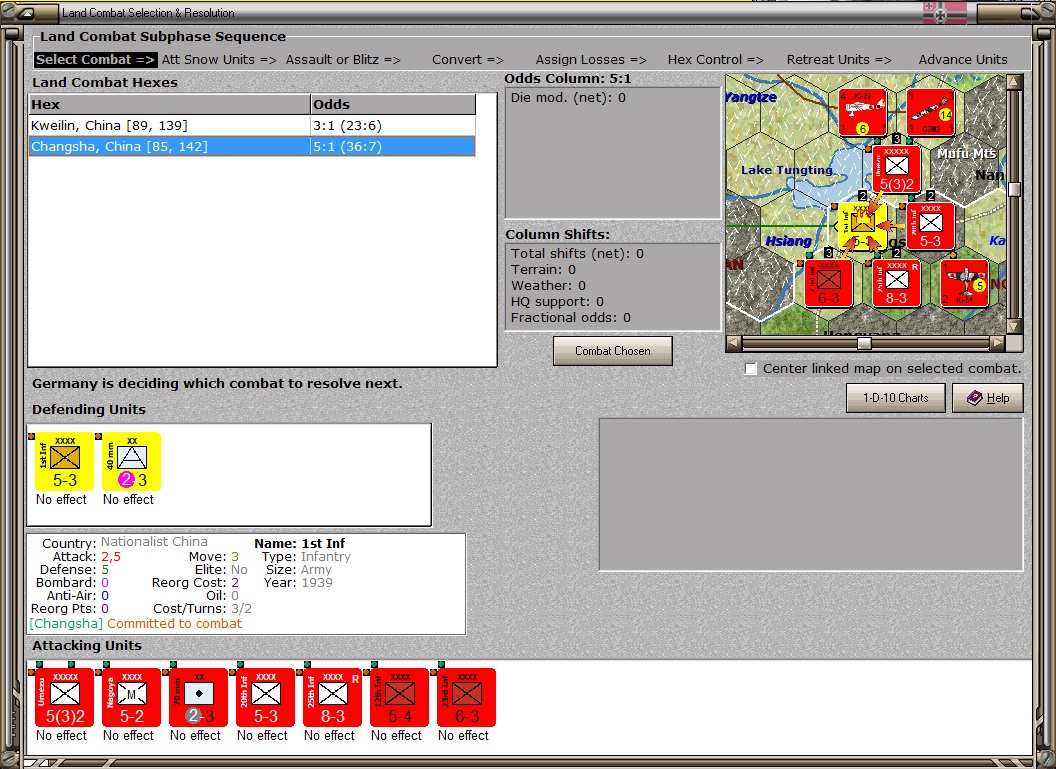The height and width of the screenshot is (769, 1056).
Task: Pick the 20th Inf 5-3 attacking unit
Action: 265,697
